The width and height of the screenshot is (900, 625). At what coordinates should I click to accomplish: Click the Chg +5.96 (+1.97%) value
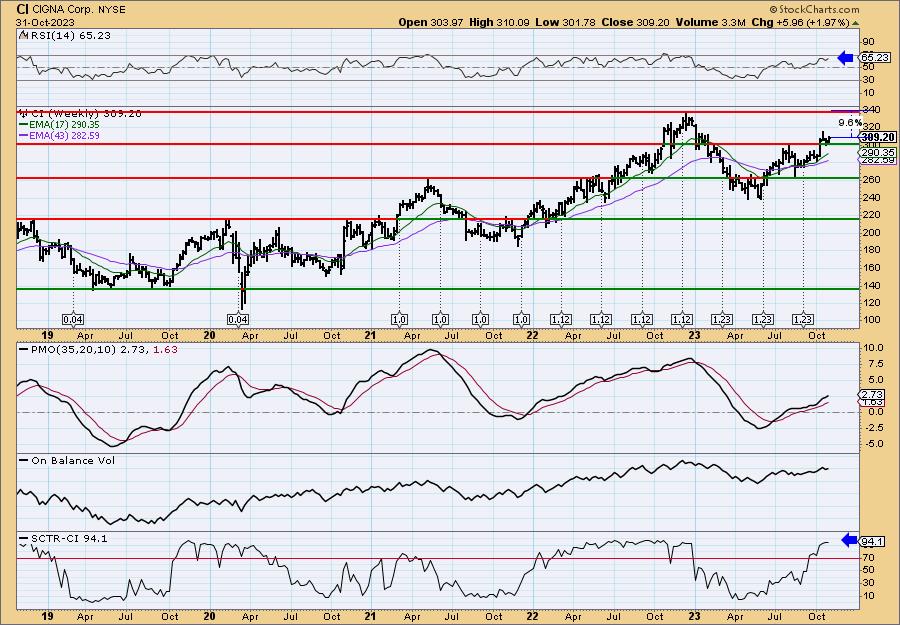point(800,22)
